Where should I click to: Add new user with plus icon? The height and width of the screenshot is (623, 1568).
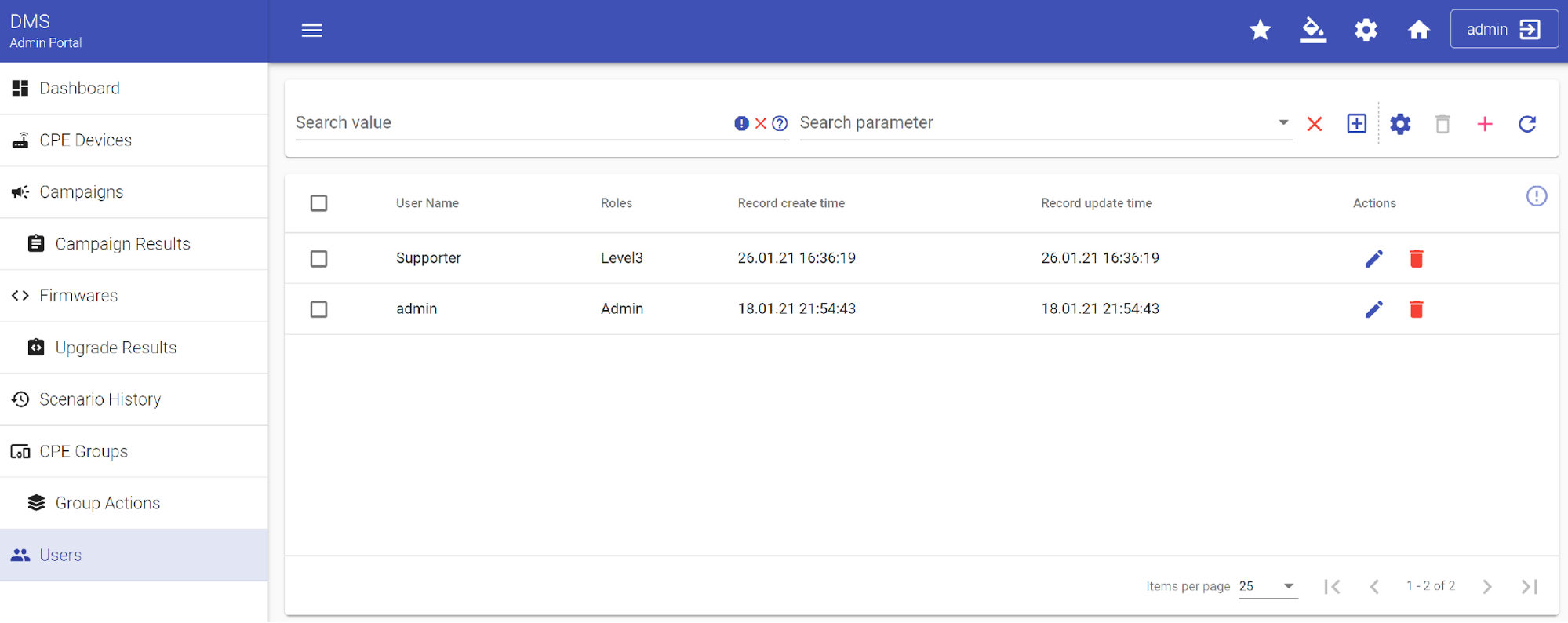pyautogui.click(x=1484, y=124)
